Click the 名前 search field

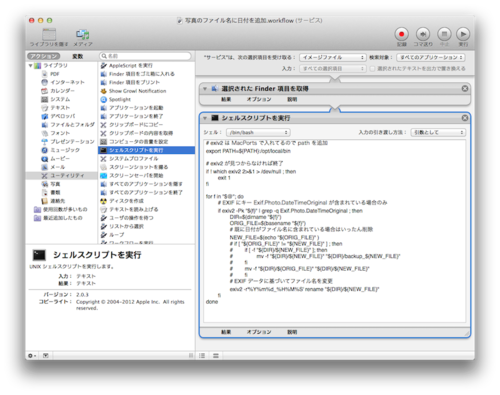[146, 56]
